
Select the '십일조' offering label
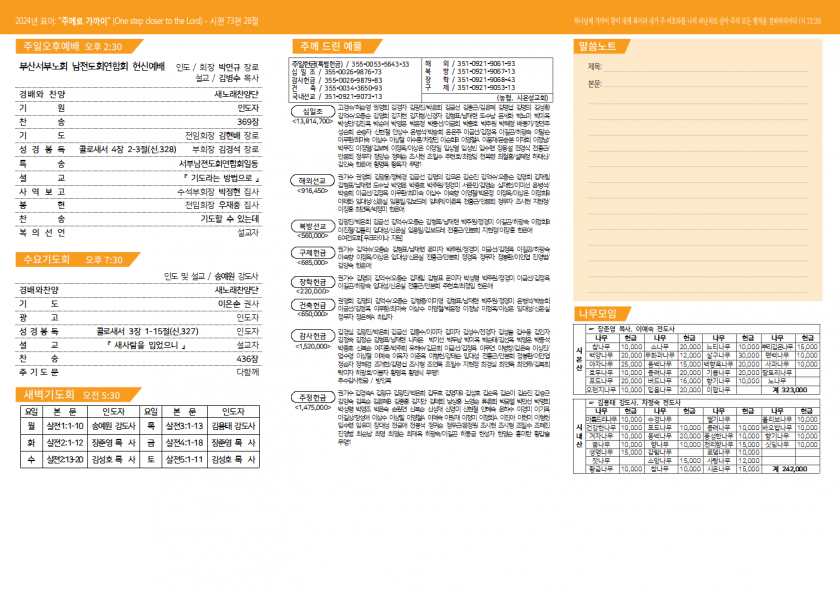click(313, 111)
